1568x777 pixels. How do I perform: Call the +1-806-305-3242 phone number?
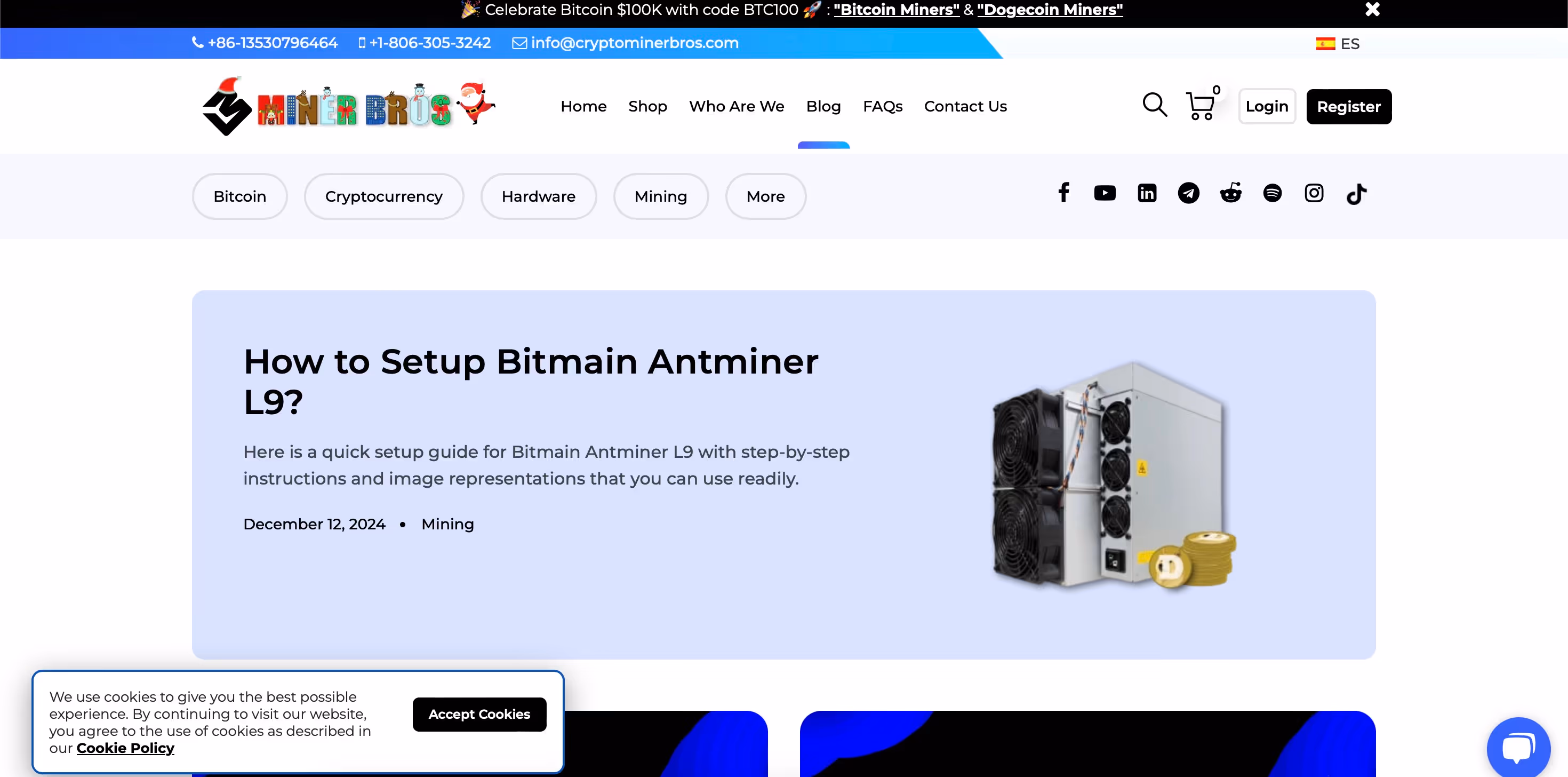pyautogui.click(x=424, y=43)
